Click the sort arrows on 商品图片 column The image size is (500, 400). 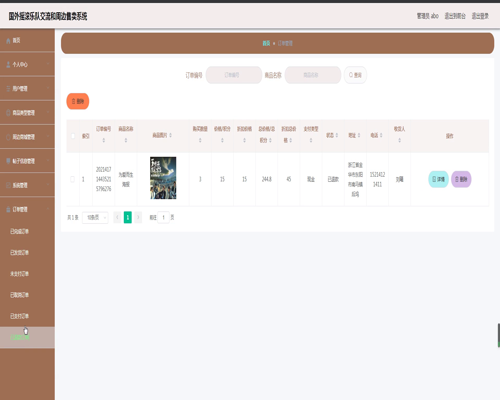click(x=170, y=135)
